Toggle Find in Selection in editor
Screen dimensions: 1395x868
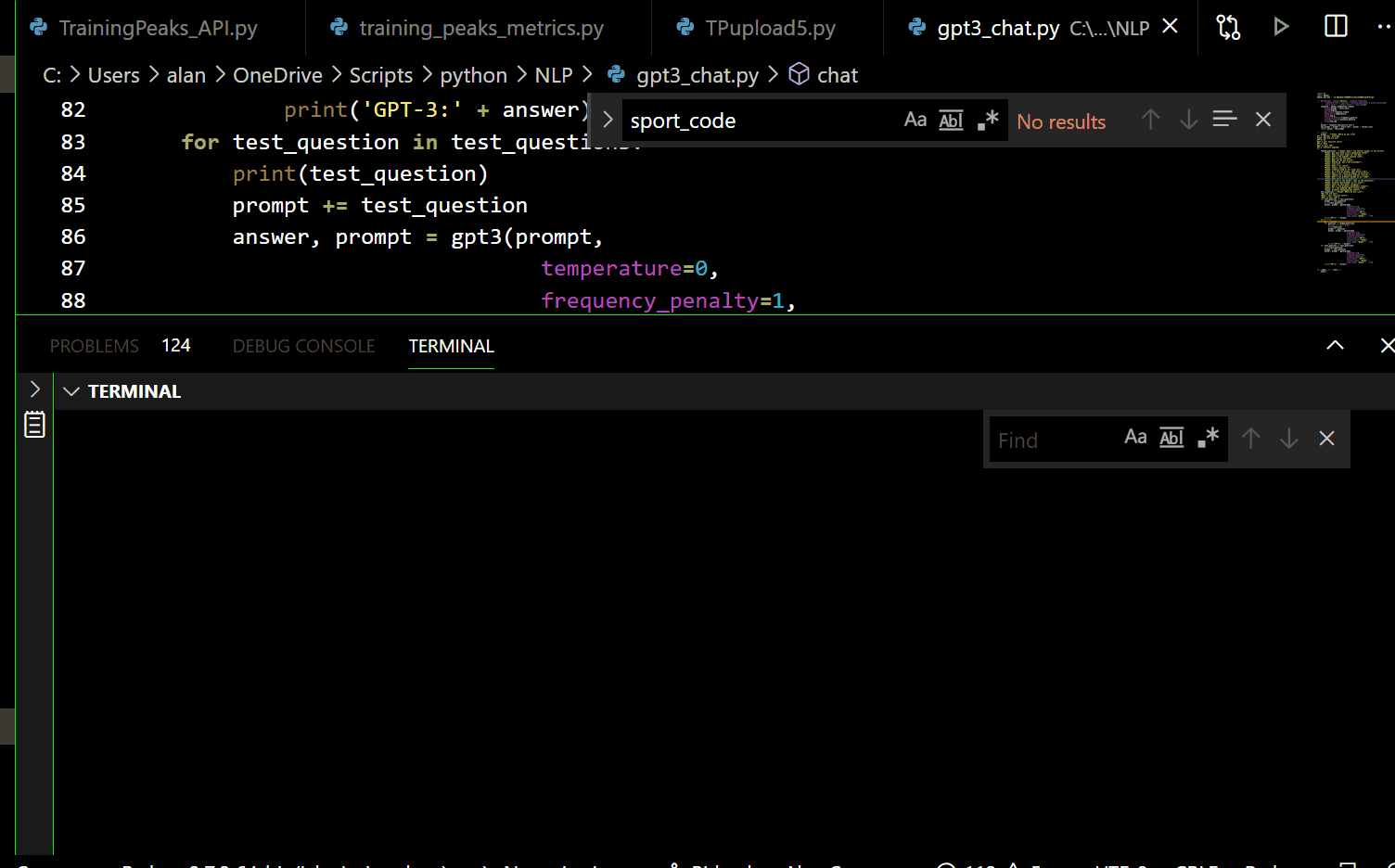tap(1224, 120)
